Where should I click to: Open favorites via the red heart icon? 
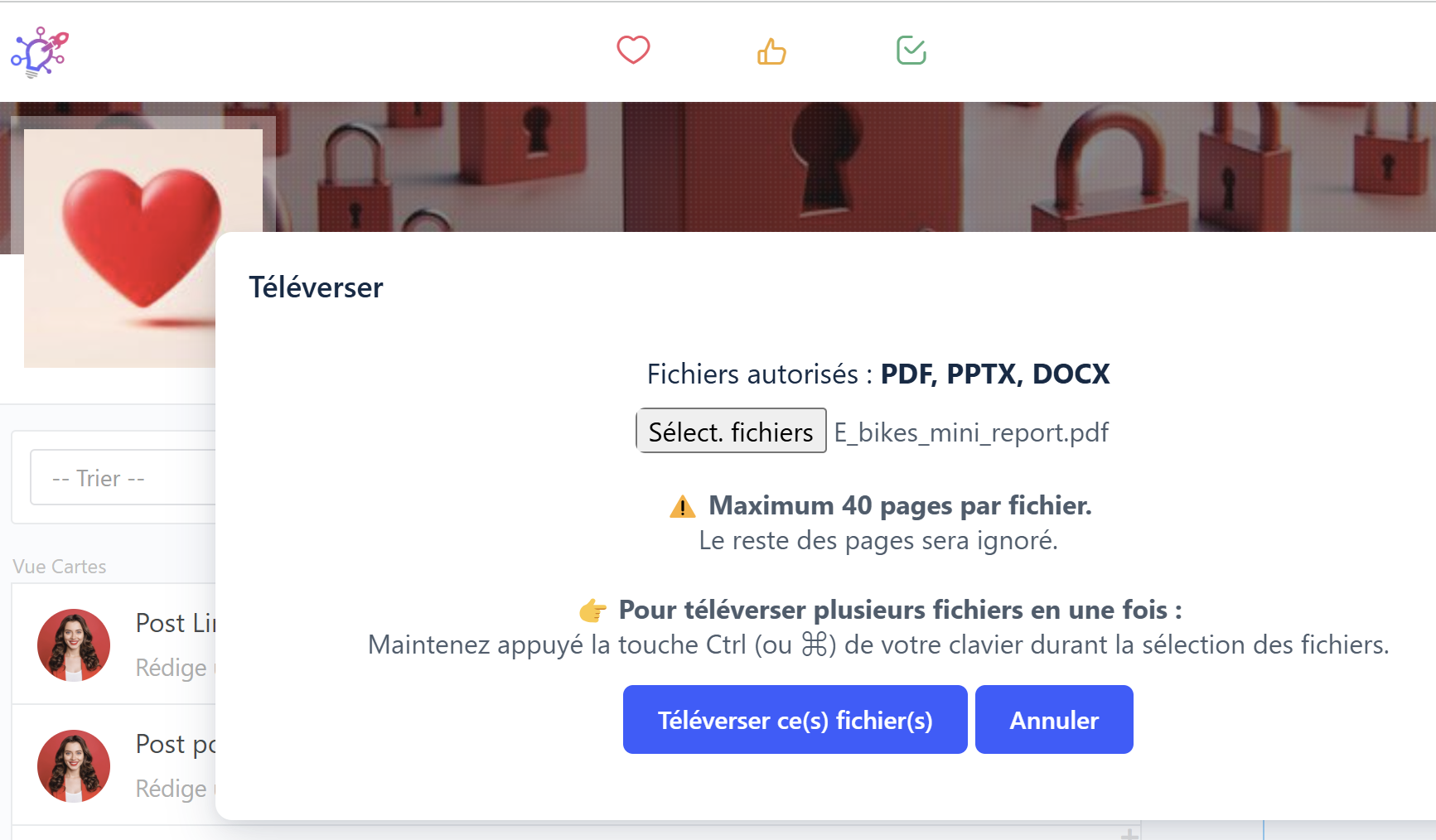(x=633, y=51)
